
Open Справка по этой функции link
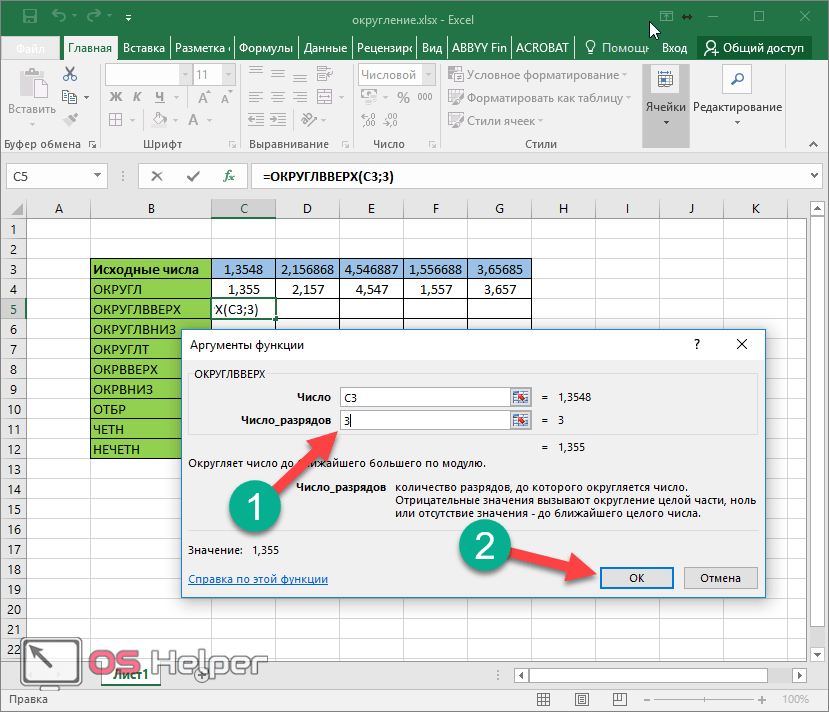coord(258,579)
